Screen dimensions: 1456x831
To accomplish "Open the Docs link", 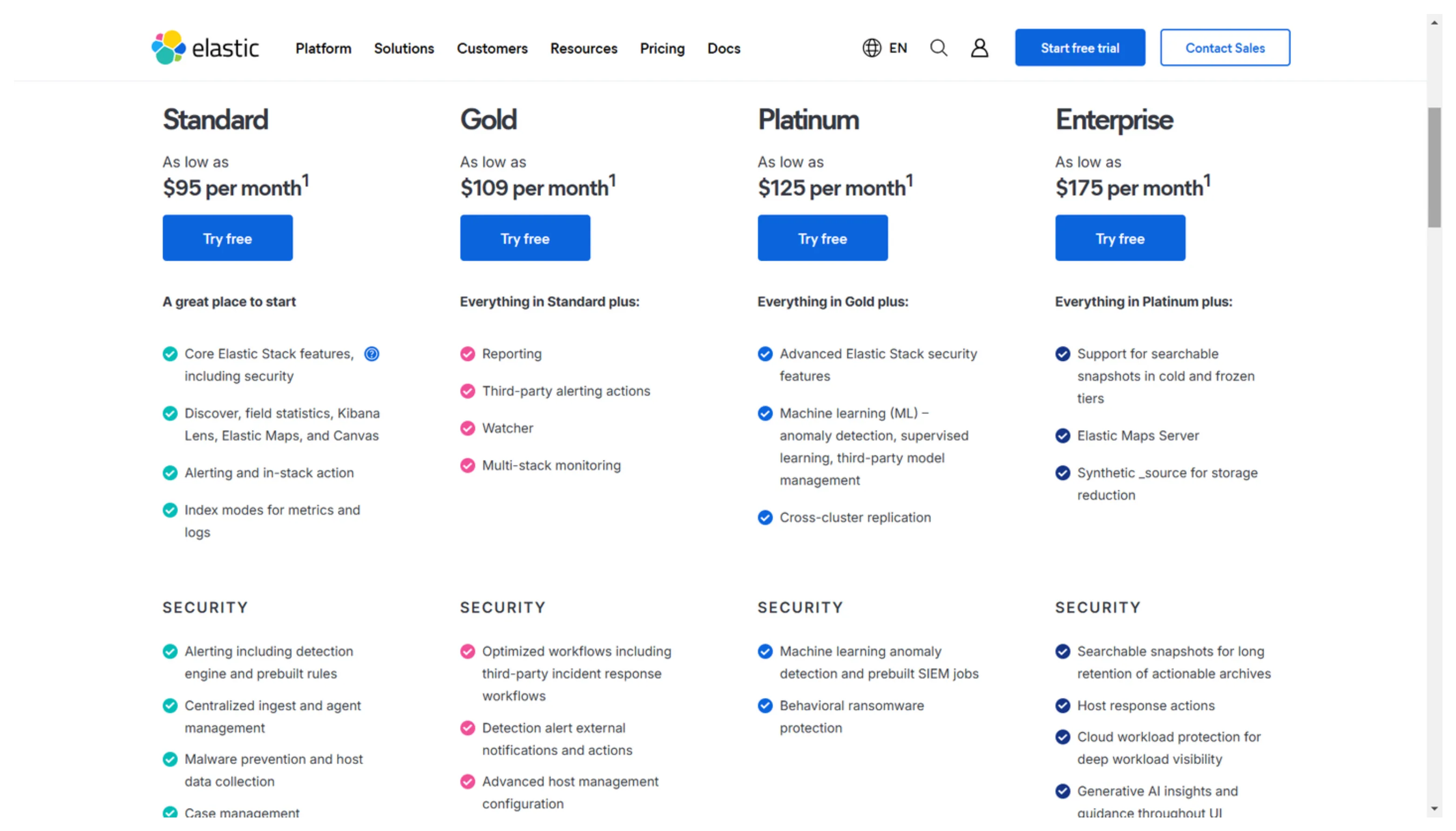I will [723, 48].
